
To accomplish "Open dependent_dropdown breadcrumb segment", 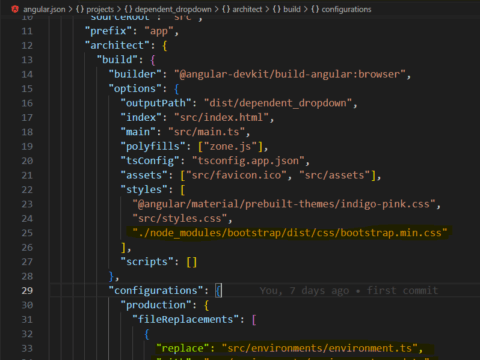I will coord(168,9).
